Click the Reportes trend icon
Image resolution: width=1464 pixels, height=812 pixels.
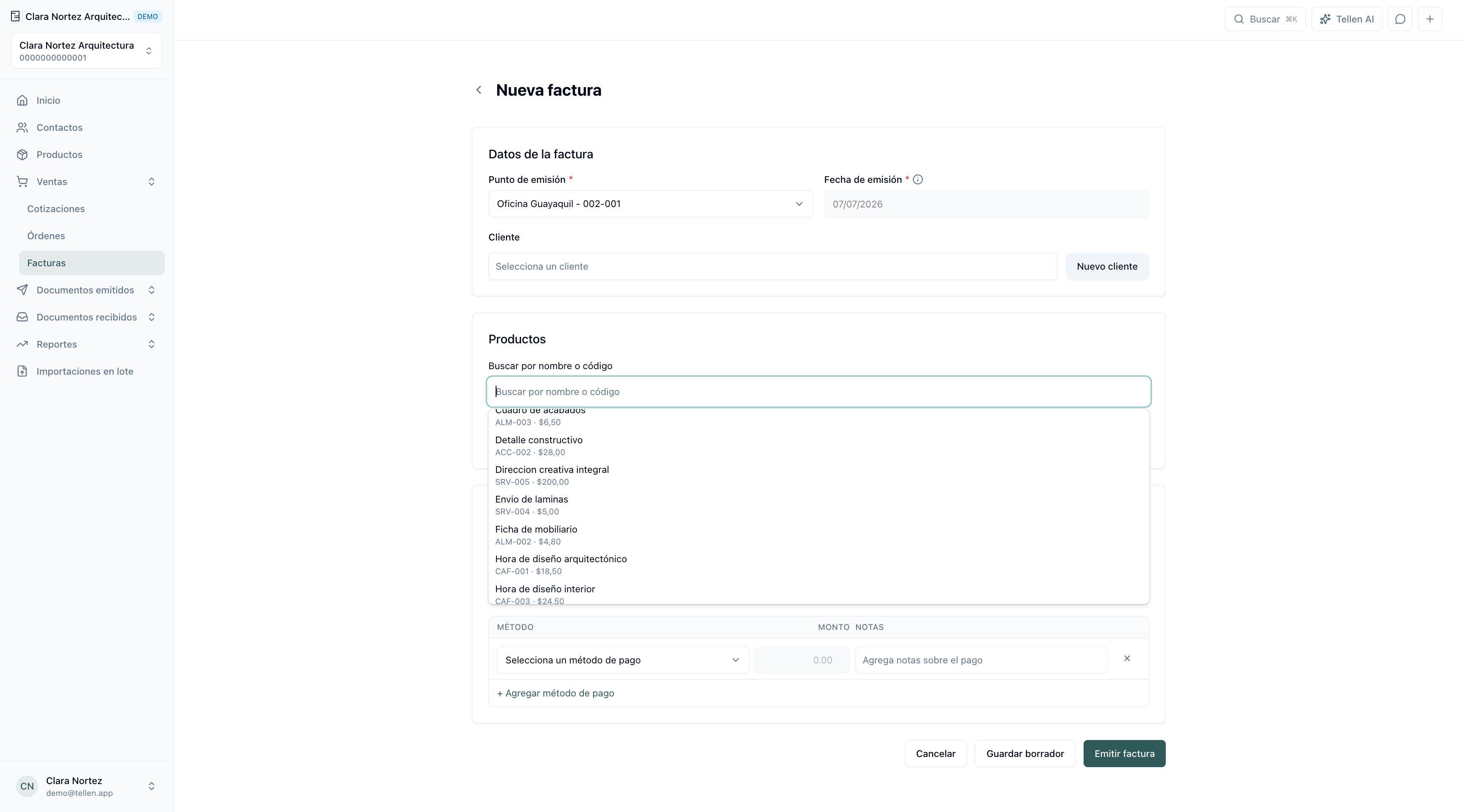pyautogui.click(x=22, y=344)
